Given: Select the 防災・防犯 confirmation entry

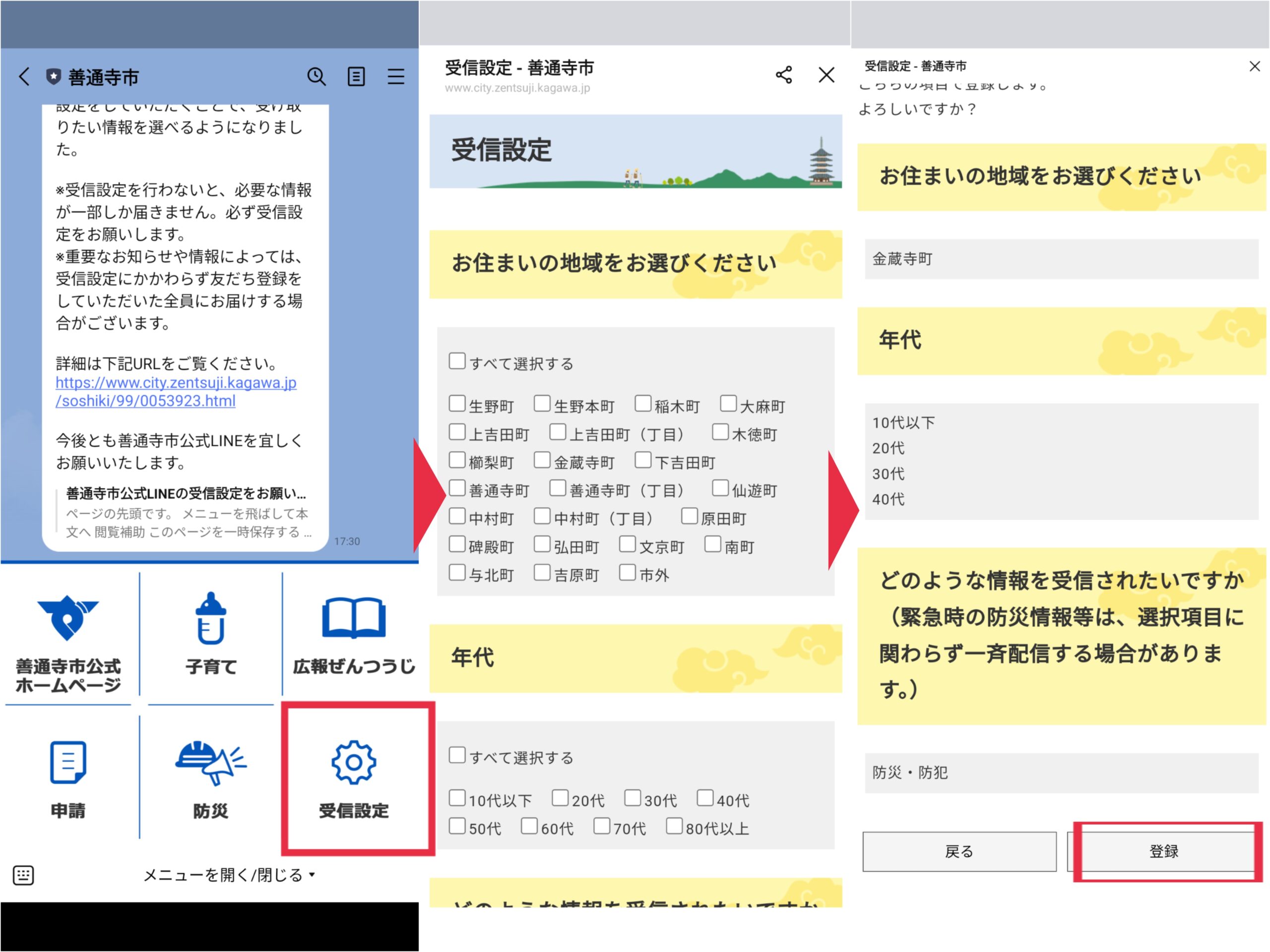Looking at the screenshot, I should (1061, 773).
